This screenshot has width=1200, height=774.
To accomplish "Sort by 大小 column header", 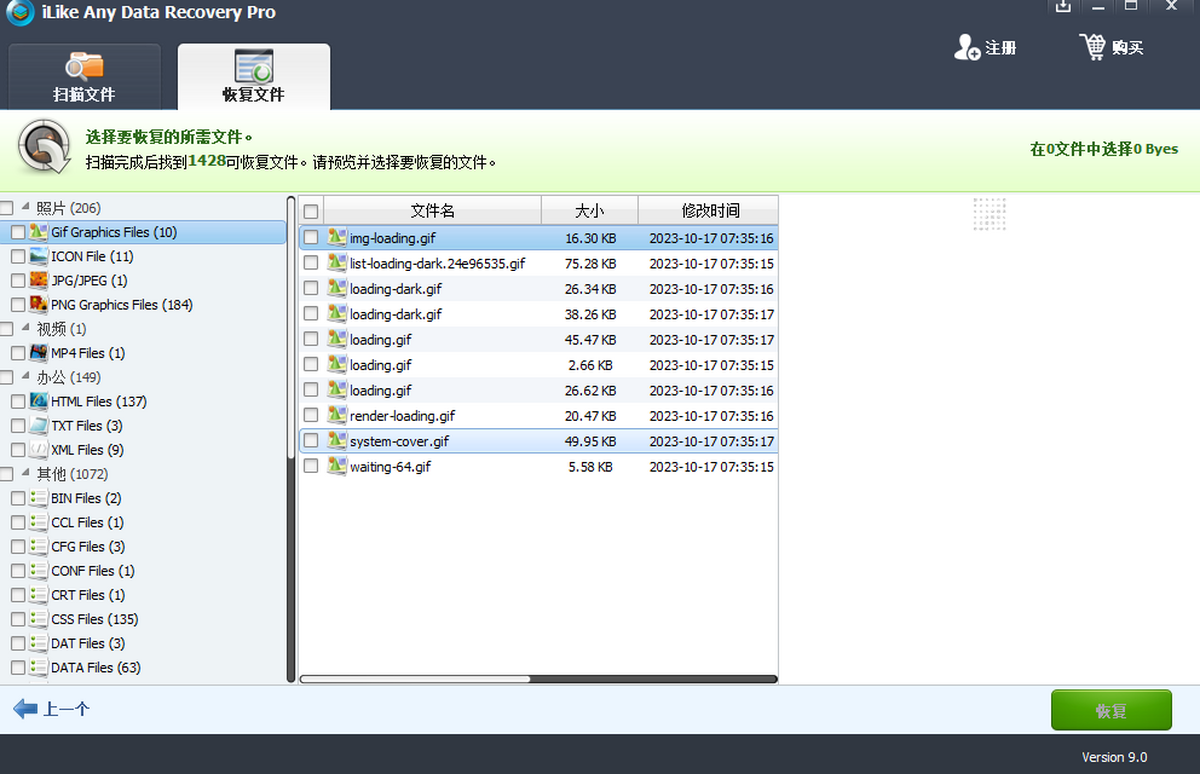I will 589,211.
